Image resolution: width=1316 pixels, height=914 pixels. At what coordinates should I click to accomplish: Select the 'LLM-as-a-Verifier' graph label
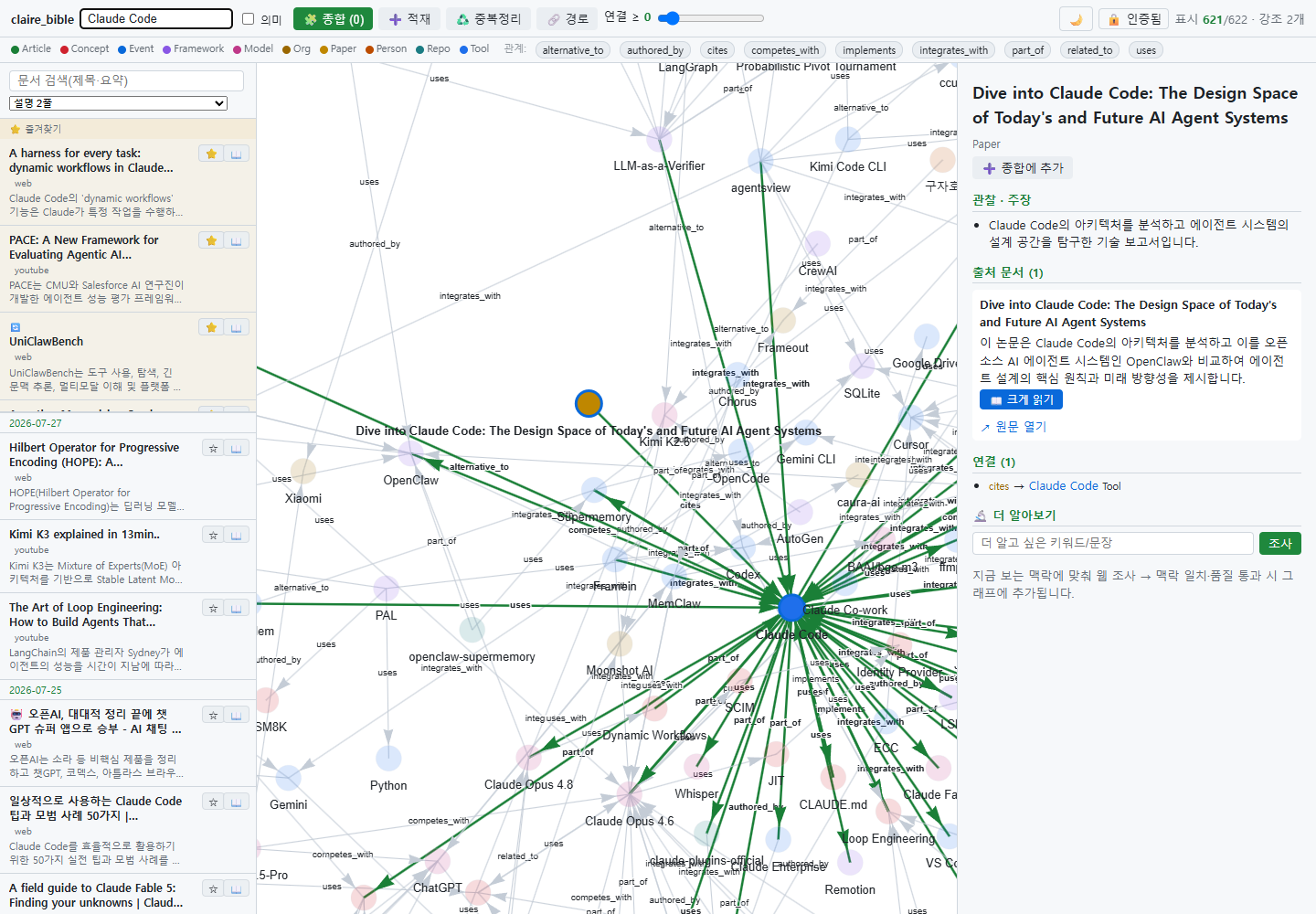pos(659,165)
